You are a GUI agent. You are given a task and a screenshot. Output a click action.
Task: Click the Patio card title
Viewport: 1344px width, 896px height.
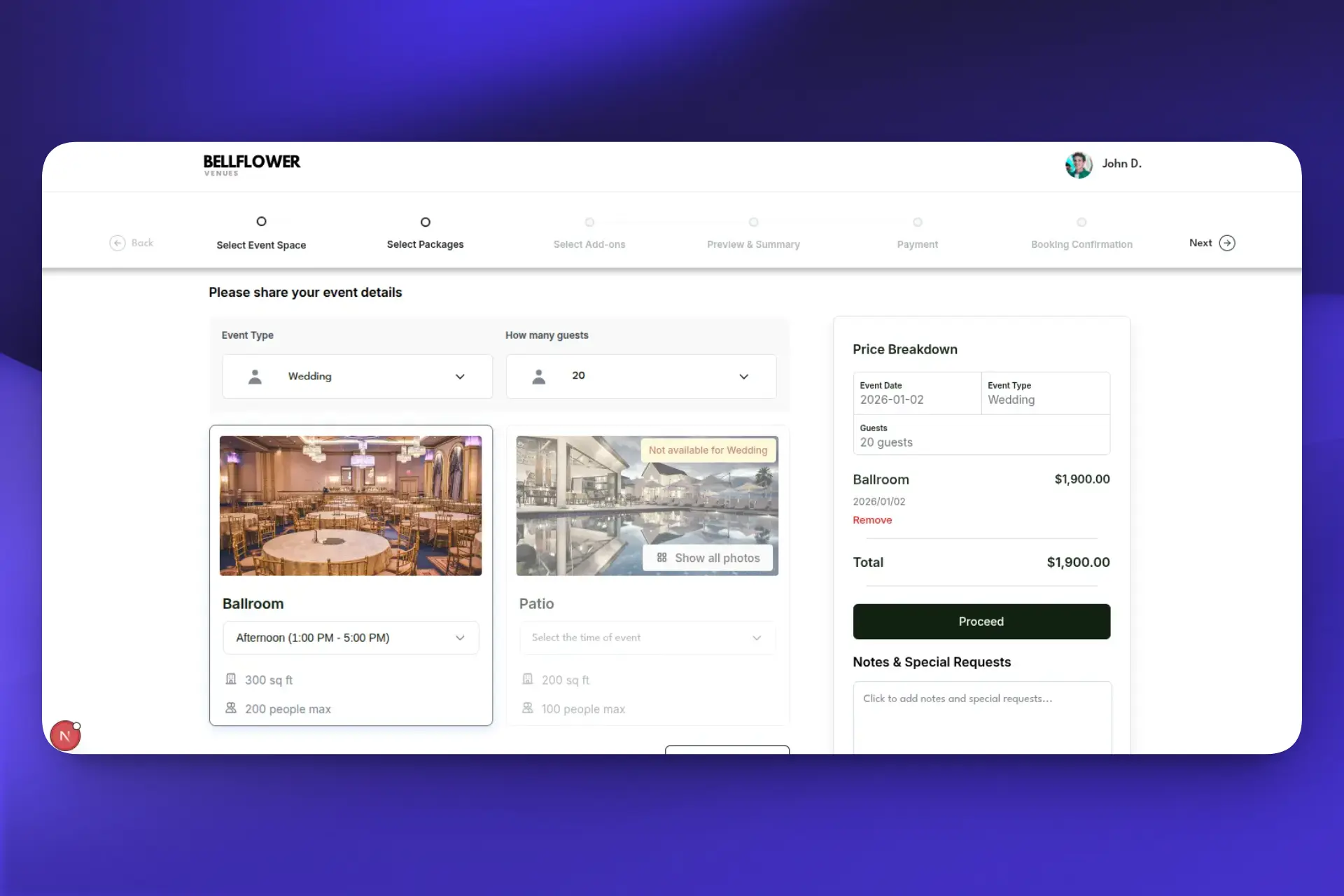coord(536,604)
